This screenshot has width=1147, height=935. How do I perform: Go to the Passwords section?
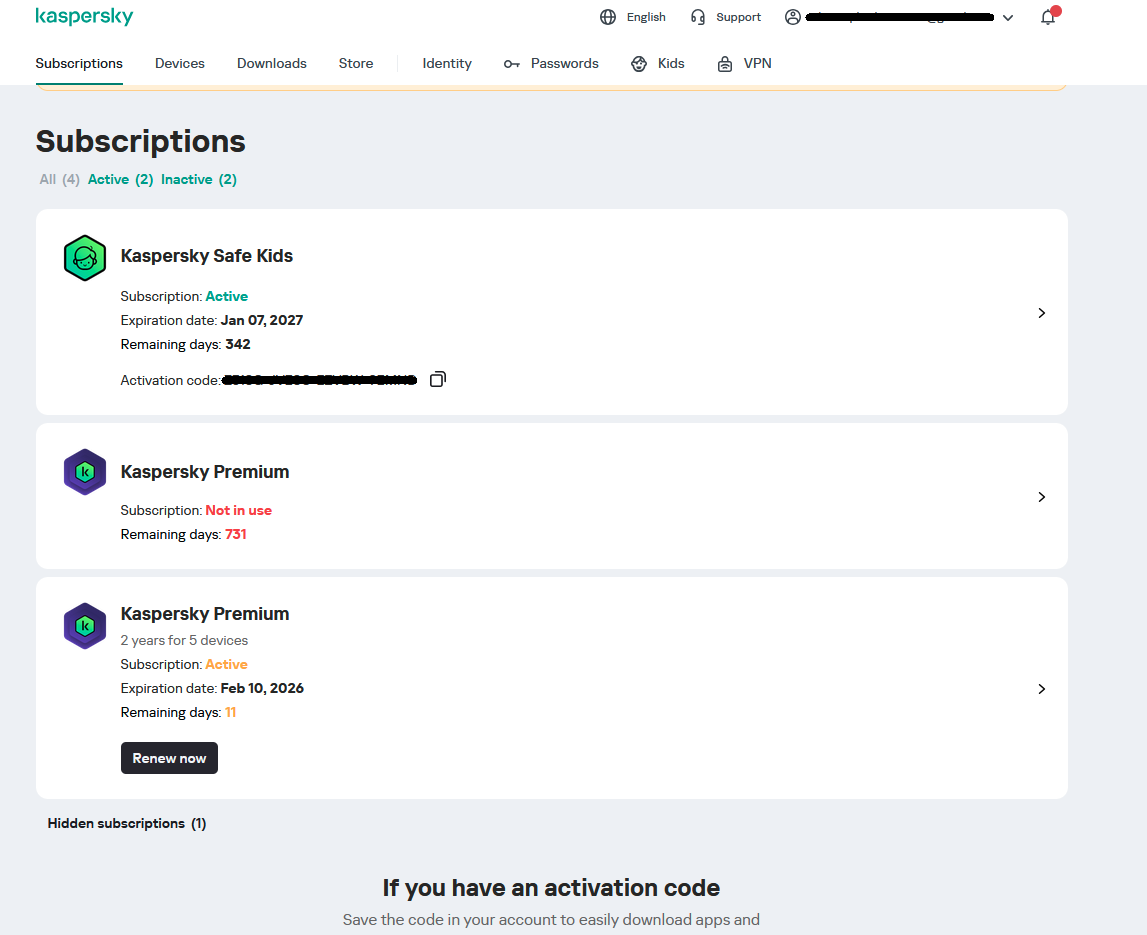(x=564, y=64)
